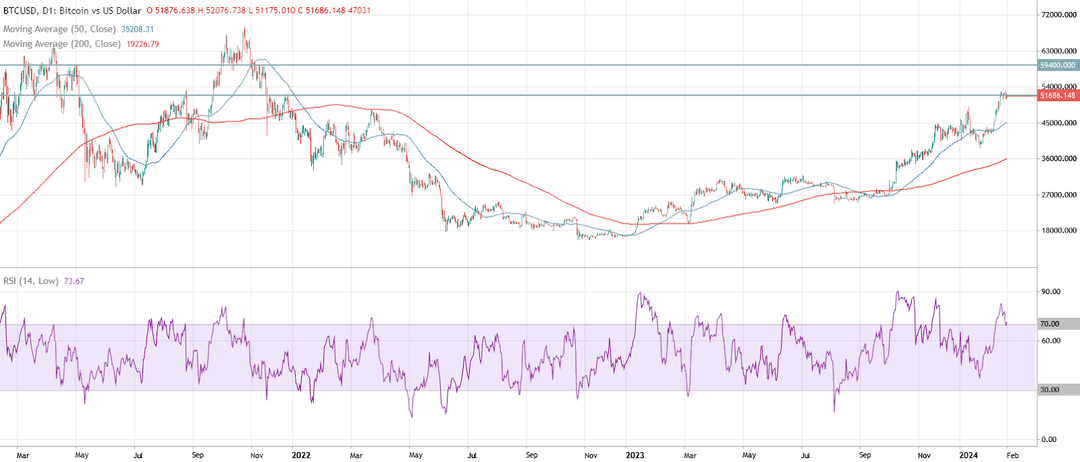Click the Feb label at chart end
Viewport: 1080px width, 462px height.
coord(1007,454)
